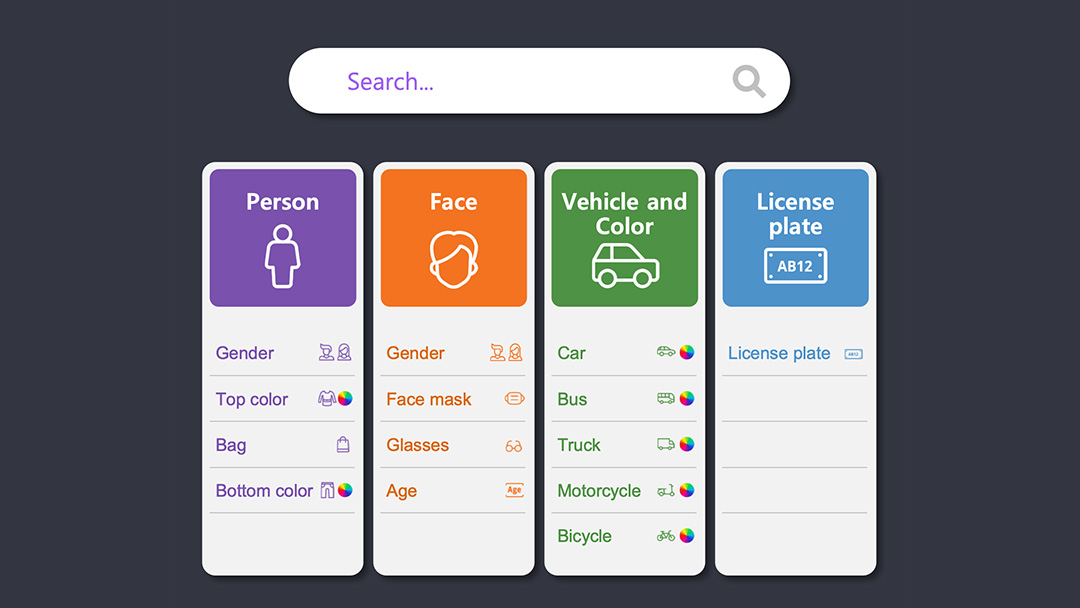Open the color wheel next to Car

point(686,353)
